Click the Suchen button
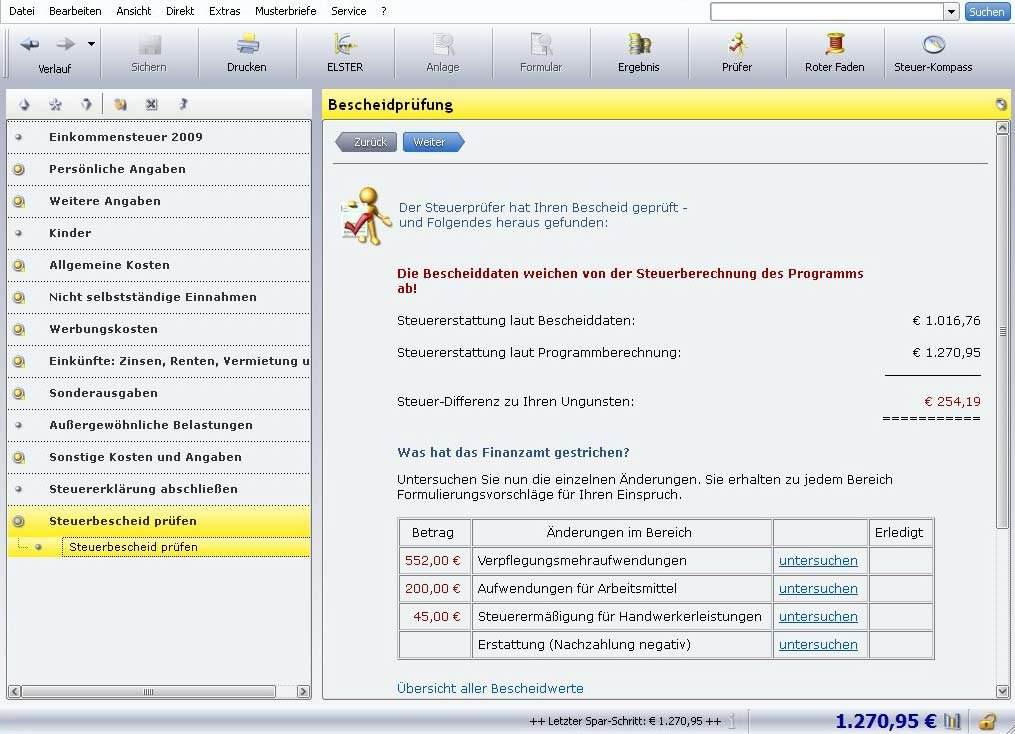 coord(987,12)
